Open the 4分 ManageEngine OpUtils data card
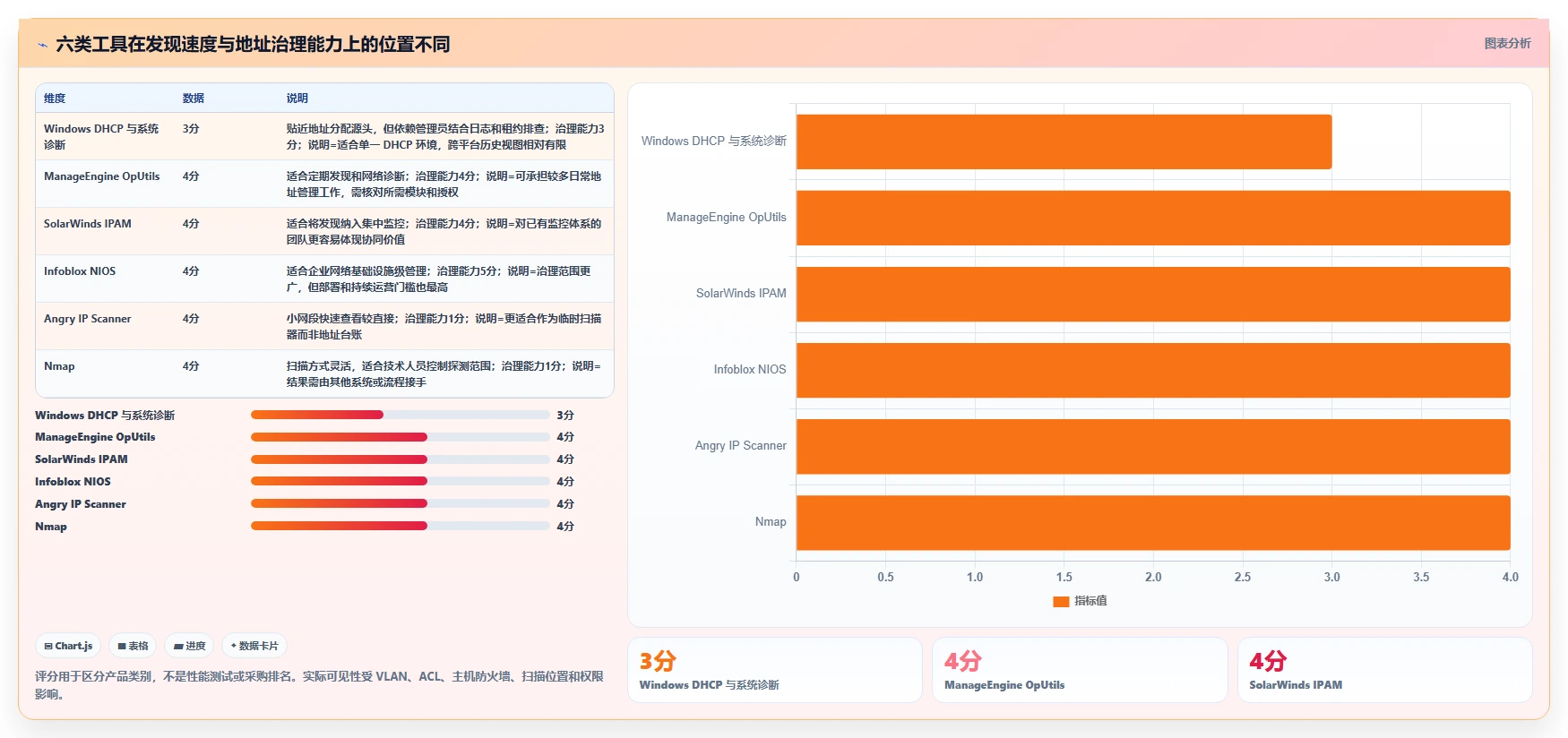The height and width of the screenshot is (738, 1568). [x=1080, y=670]
